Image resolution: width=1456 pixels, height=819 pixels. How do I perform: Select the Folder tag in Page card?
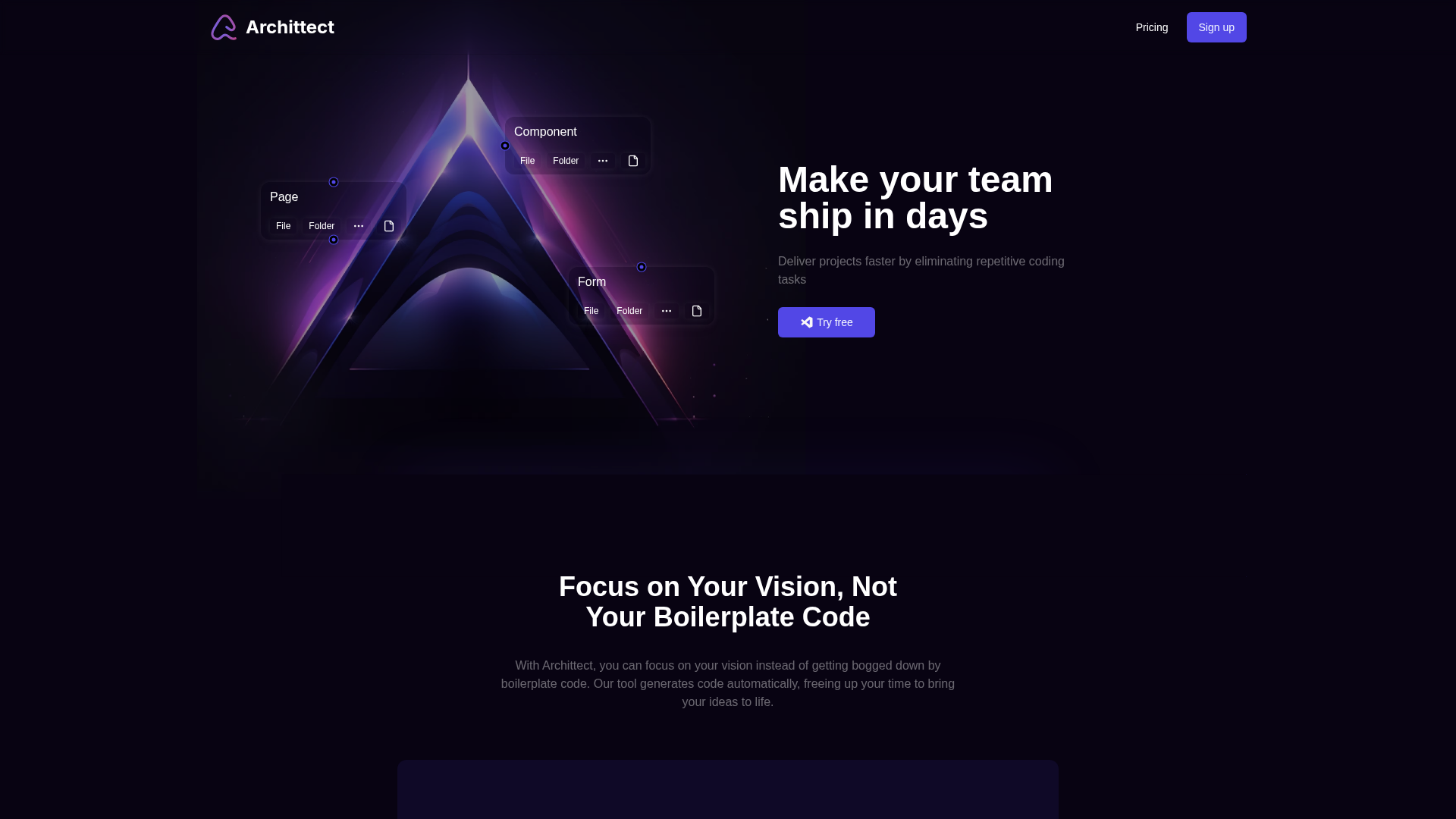coord(322,226)
